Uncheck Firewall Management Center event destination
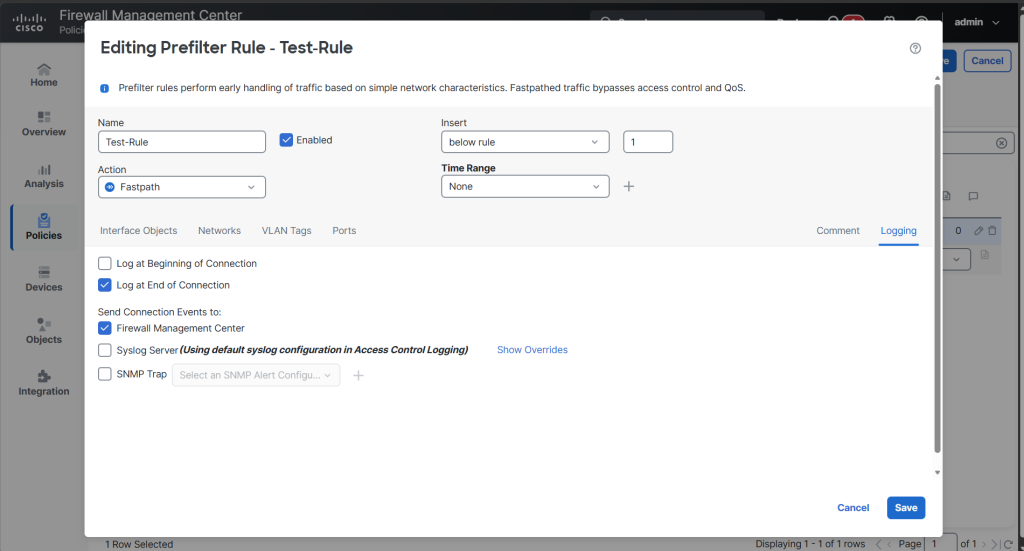The height and width of the screenshot is (551, 1024). (x=104, y=328)
